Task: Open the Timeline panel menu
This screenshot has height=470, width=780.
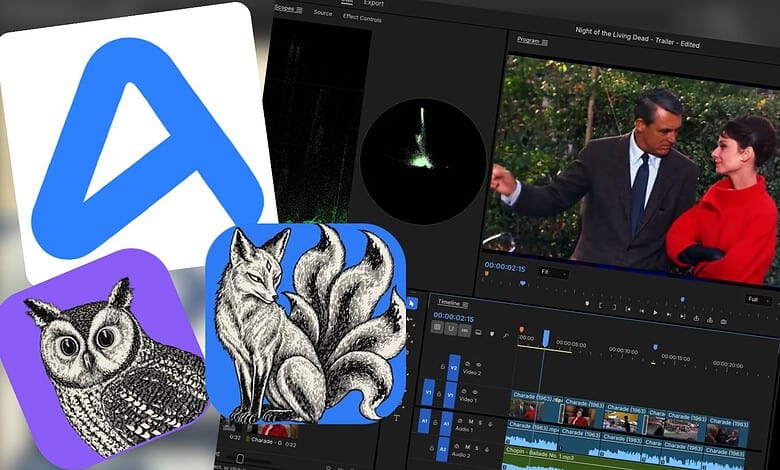Action: pyautogui.click(x=465, y=304)
